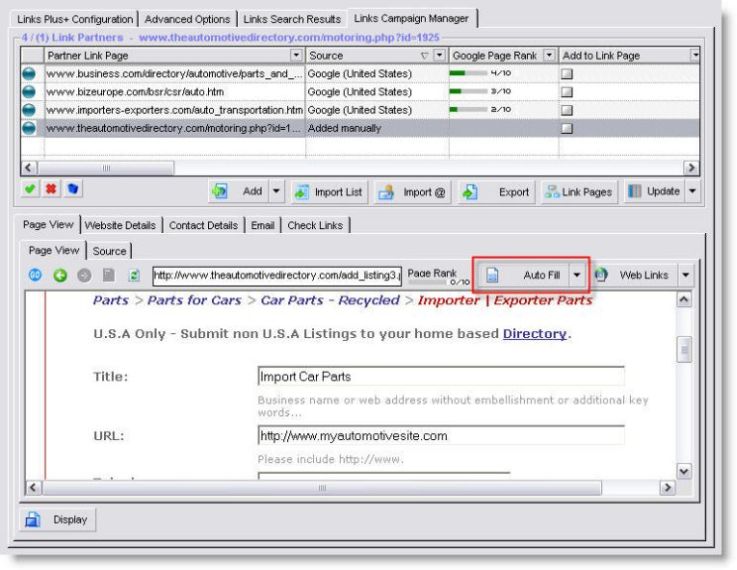
Task: Open the Google Page Rank column filter dropdown
Action: click(549, 55)
